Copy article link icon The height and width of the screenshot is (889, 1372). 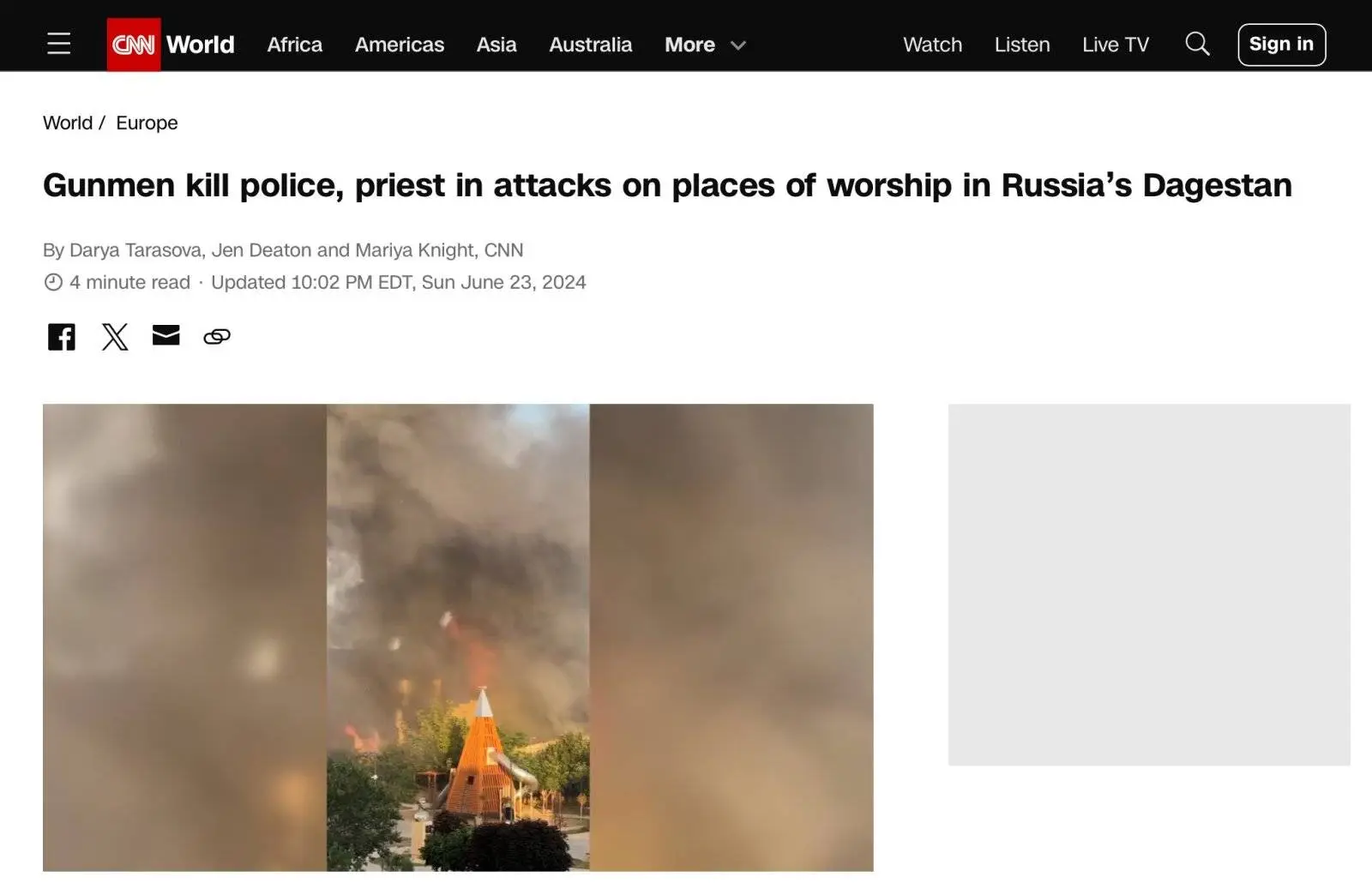point(217,337)
